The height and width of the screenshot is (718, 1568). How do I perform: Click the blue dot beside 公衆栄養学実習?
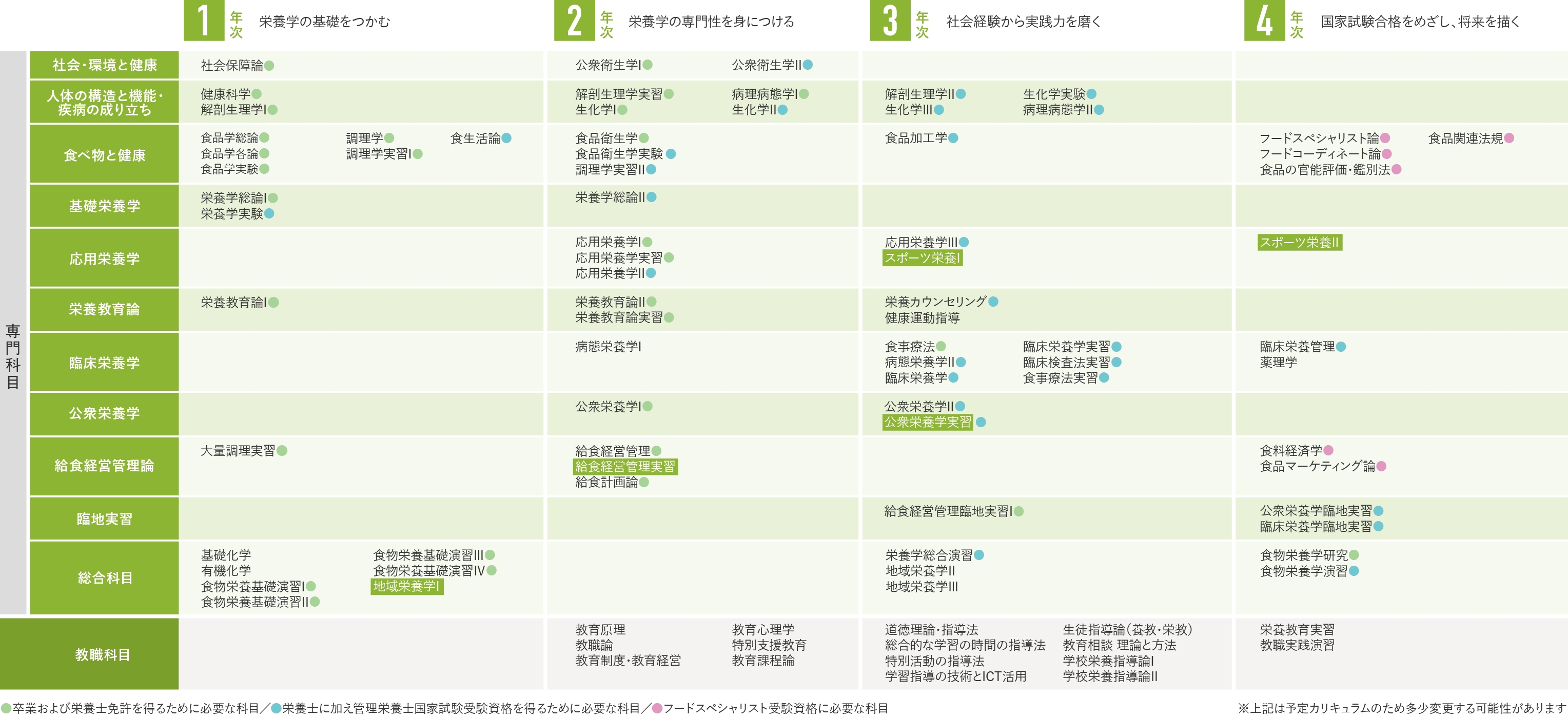point(981,422)
